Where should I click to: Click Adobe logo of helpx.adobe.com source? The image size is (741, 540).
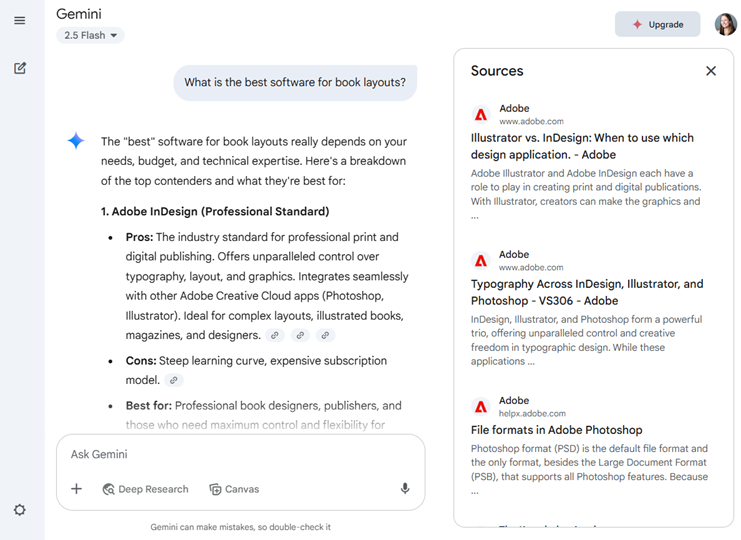click(x=481, y=406)
